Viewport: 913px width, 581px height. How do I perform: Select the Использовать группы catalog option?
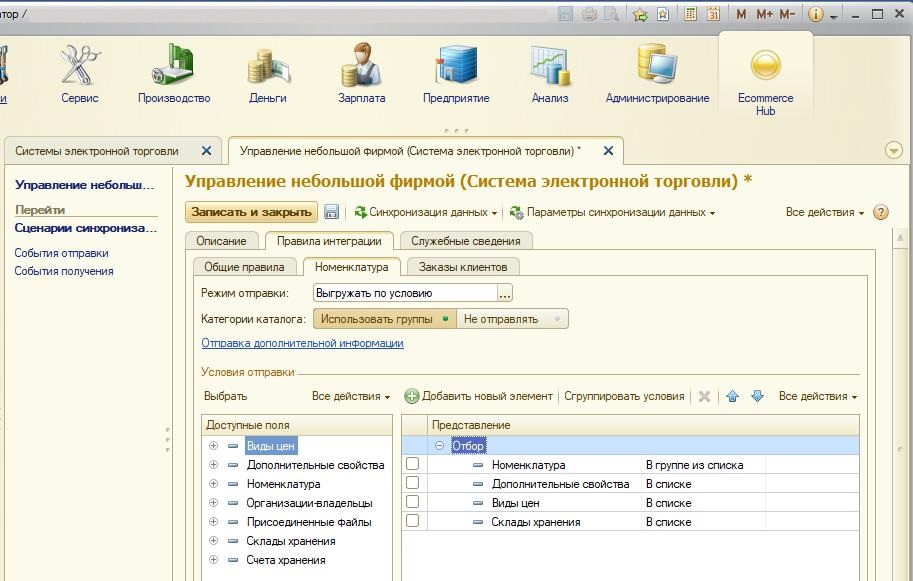click(383, 319)
